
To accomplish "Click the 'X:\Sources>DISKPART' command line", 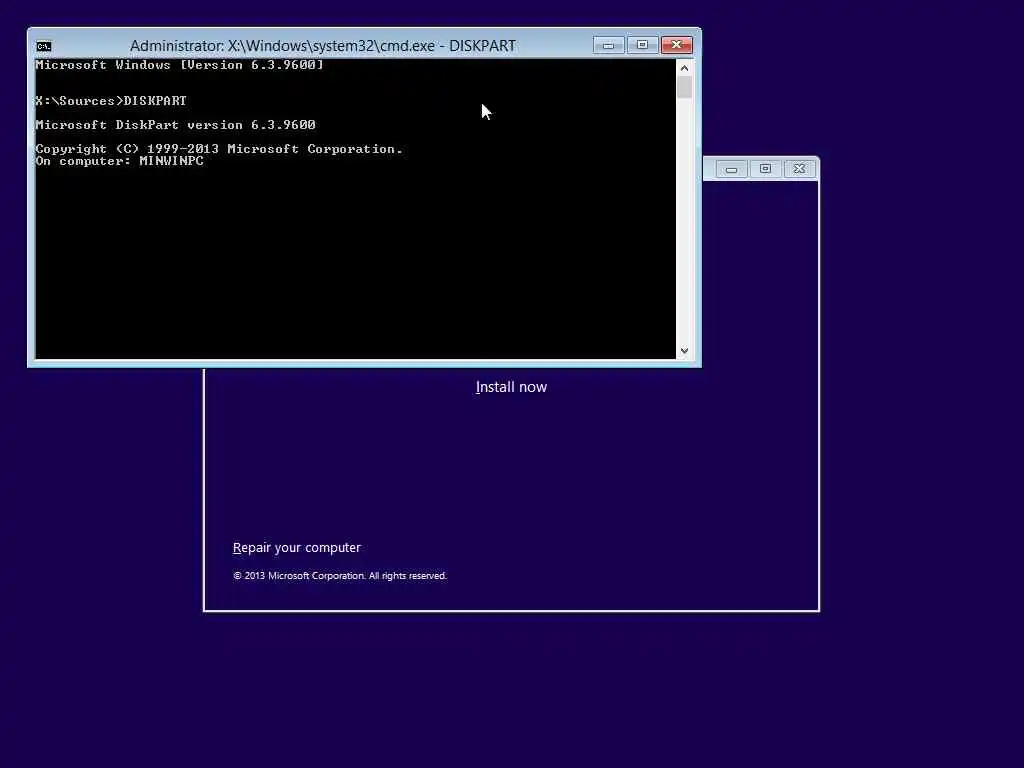I will pos(111,101).
